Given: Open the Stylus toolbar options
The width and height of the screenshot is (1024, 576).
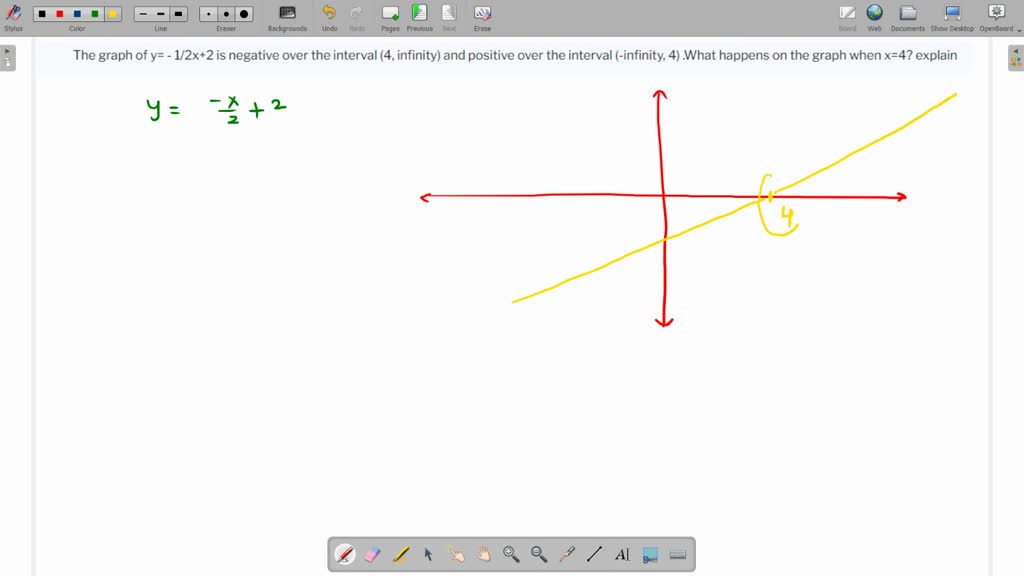Looking at the screenshot, I should click(13, 18).
